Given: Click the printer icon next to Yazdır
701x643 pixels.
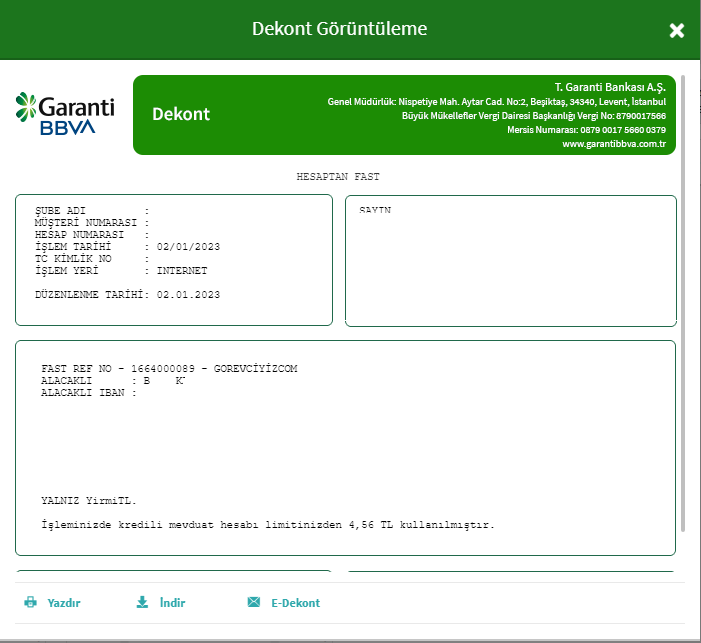Looking at the screenshot, I should coord(30,602).
